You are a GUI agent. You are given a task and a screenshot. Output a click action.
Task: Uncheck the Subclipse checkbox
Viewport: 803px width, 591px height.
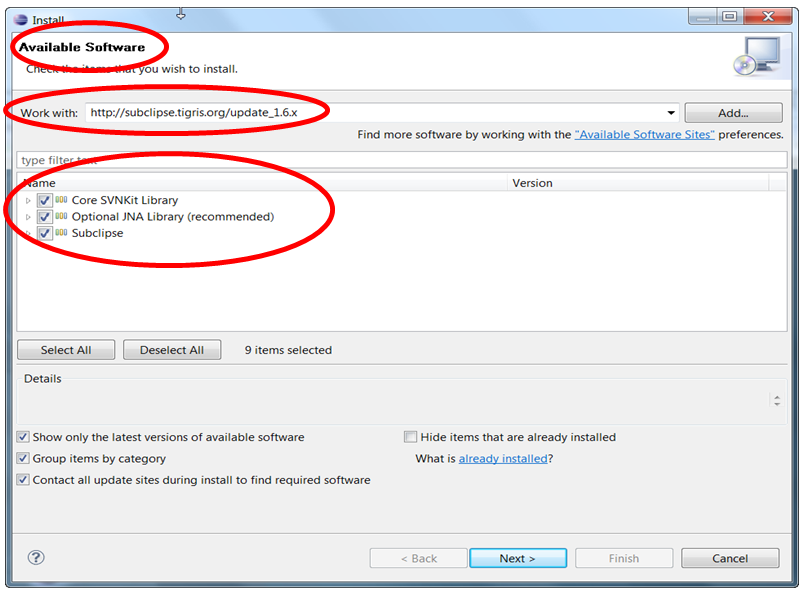tap(44, 233)
